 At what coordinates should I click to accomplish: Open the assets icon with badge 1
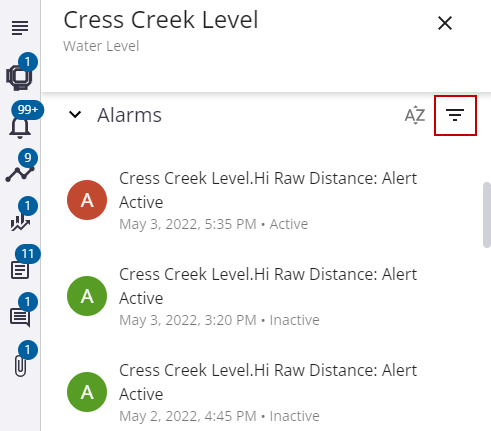click(20, 77)
